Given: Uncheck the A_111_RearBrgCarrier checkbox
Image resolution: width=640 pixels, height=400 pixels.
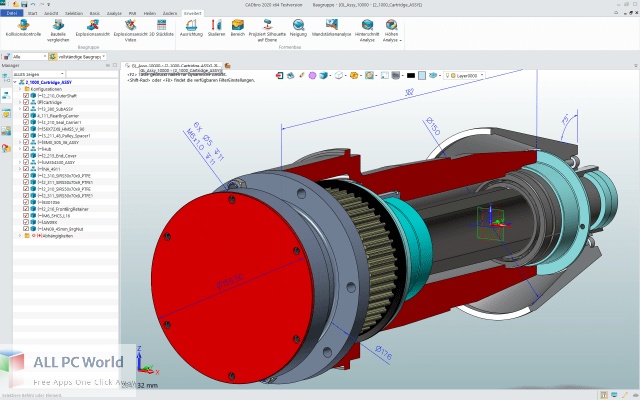Looking at the screenshot, I should (x=26, y=116).
